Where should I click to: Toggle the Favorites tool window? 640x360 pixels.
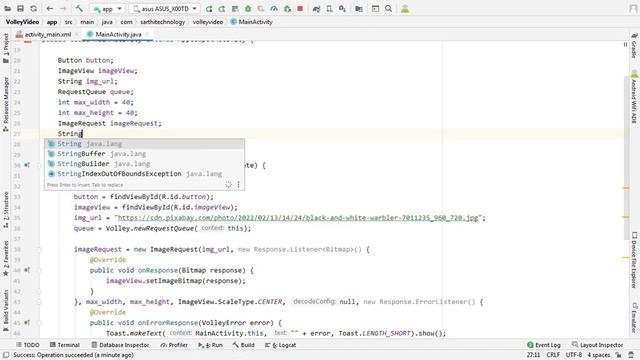pos(6,258)
